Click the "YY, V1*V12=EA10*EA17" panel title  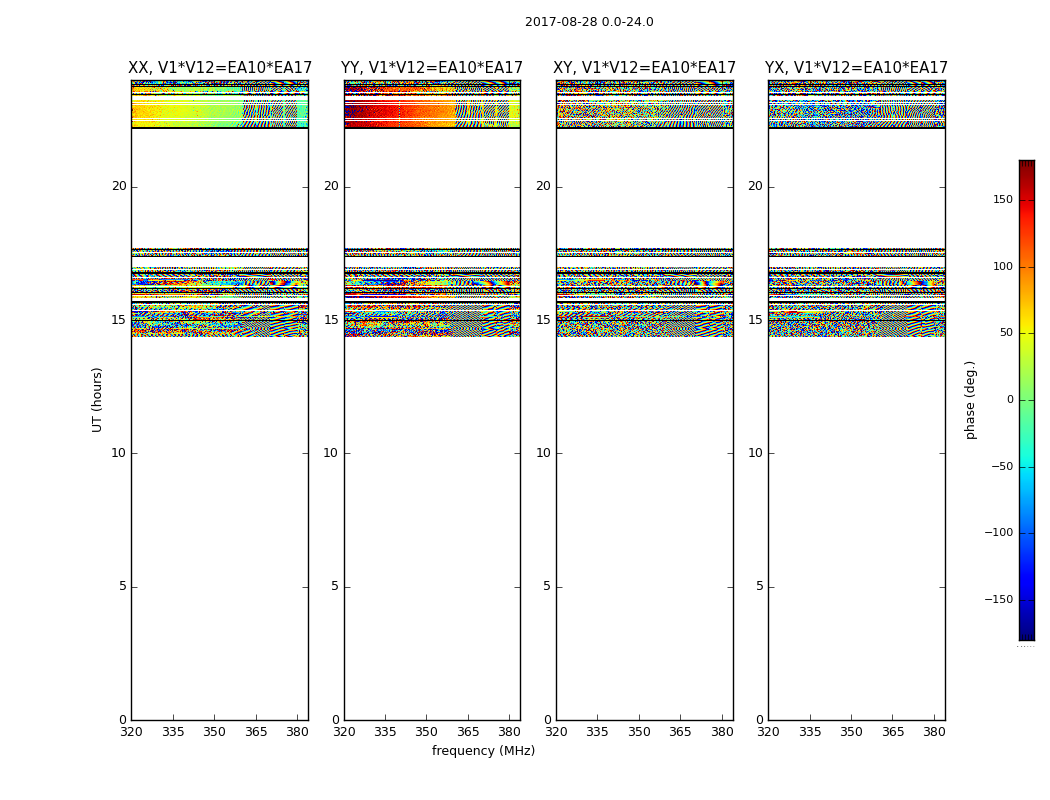tap(432, 68)
